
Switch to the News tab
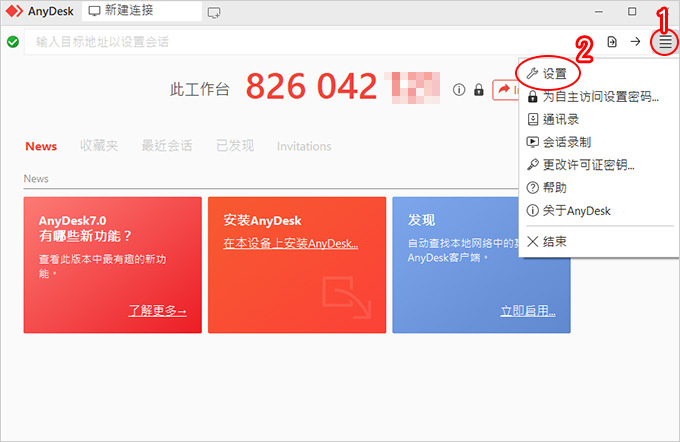pos(41,146)
